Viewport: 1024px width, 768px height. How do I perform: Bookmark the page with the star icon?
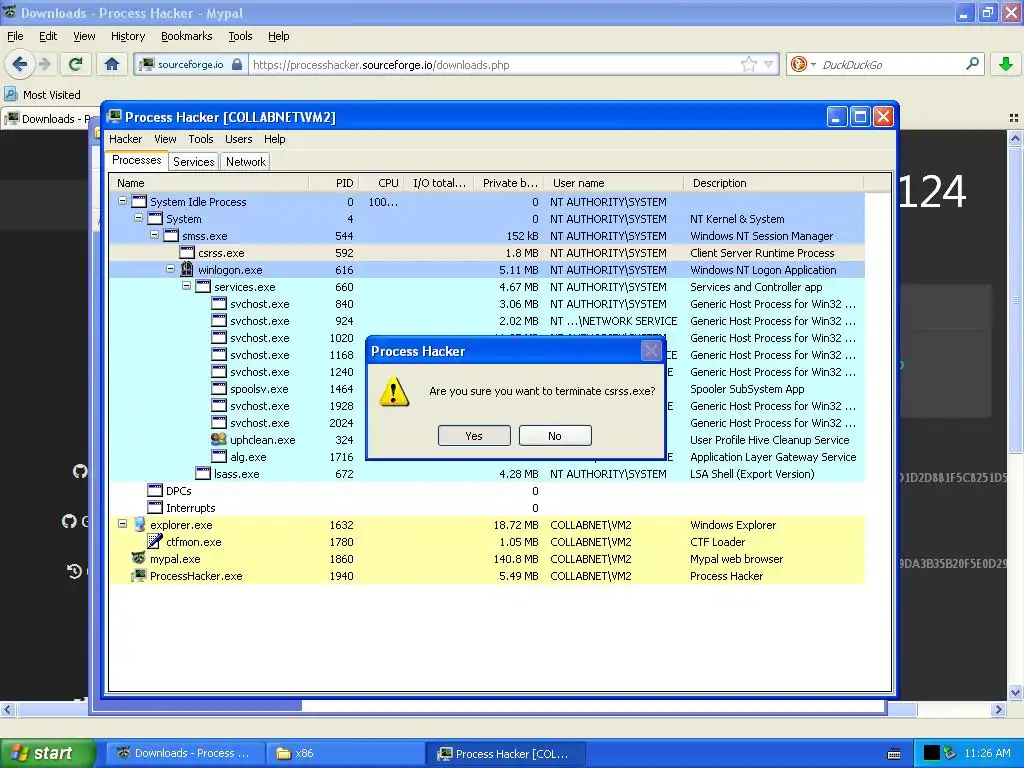pos(748,64)
